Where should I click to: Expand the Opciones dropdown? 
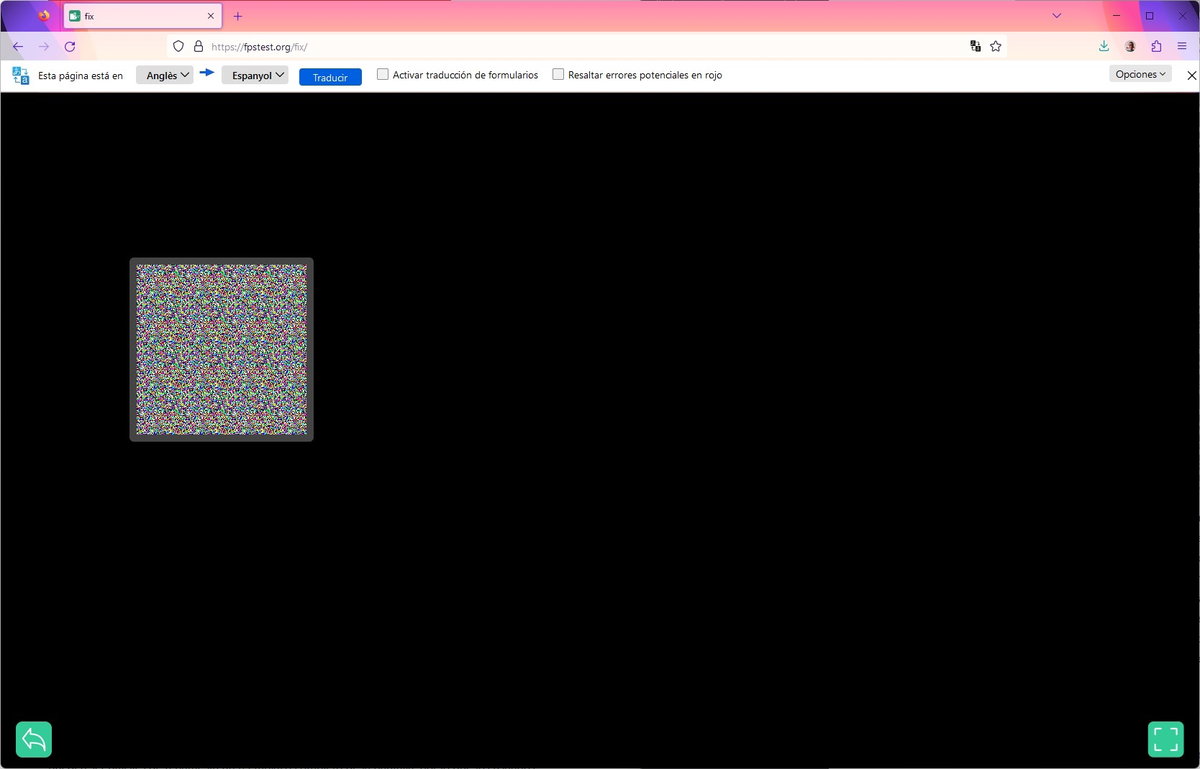1141,74
